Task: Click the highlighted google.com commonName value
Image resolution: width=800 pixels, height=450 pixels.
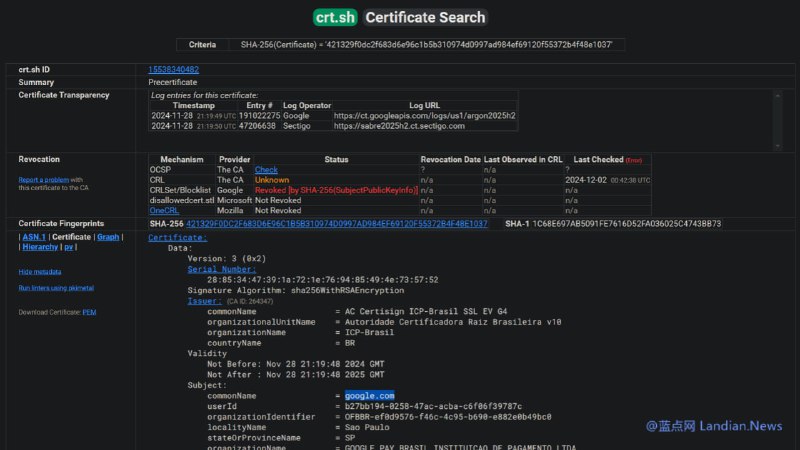Action: coord(369,396)
